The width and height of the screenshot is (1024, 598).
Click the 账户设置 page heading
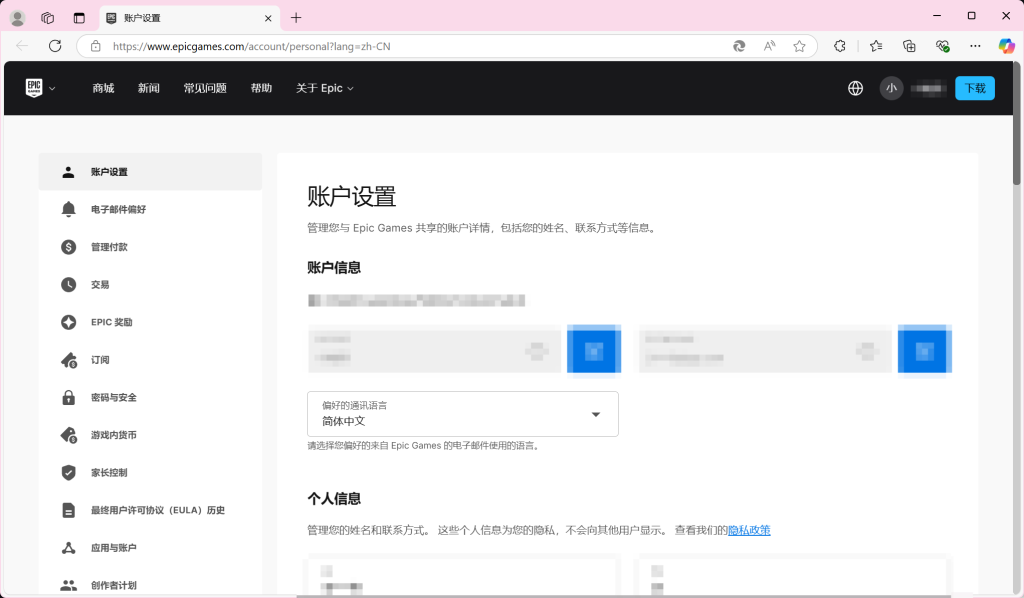tap(351, 197)
